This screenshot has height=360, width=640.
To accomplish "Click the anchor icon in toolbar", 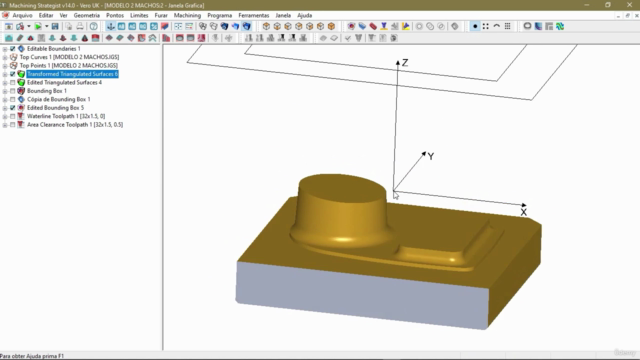I will (111, 27).
